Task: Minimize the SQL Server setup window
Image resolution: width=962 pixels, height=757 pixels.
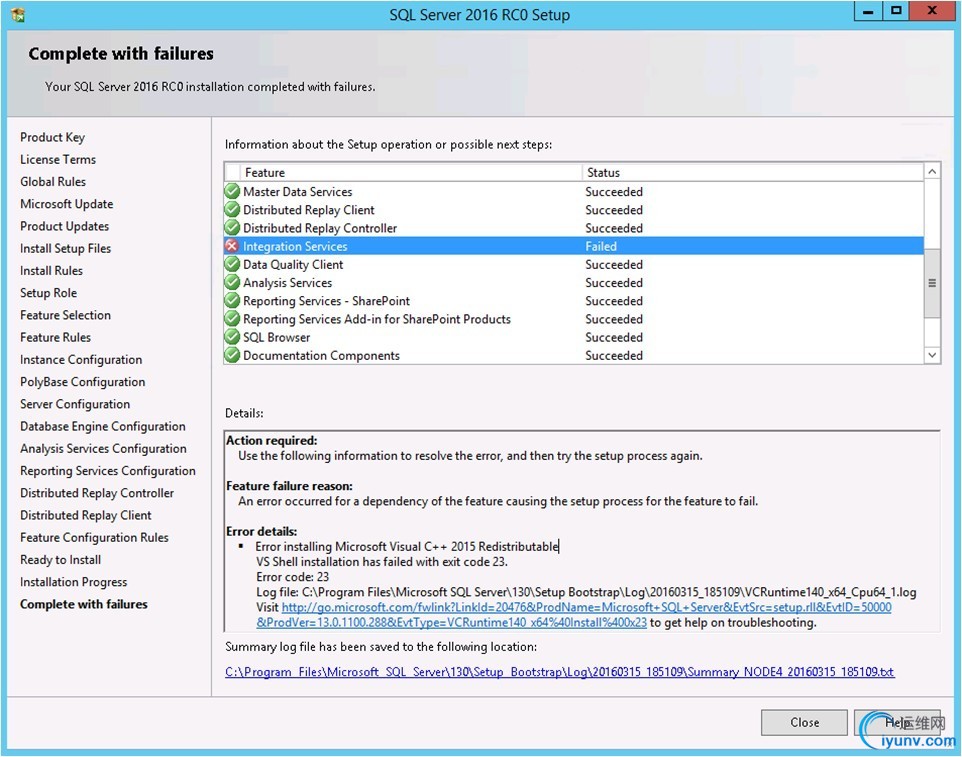Action: click(x=868, y=11)
